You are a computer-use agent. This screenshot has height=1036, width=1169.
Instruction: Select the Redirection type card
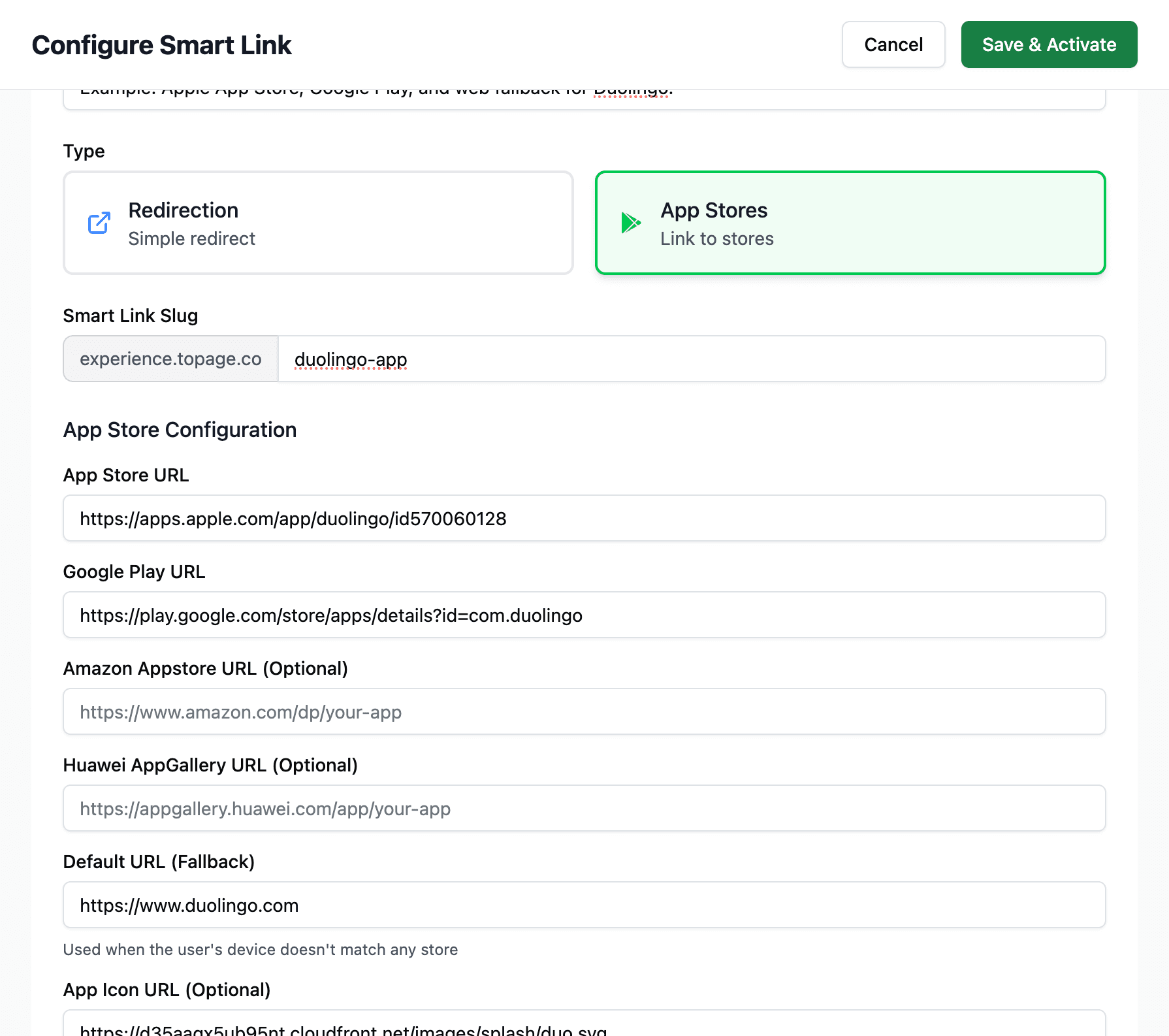[318, 223]
